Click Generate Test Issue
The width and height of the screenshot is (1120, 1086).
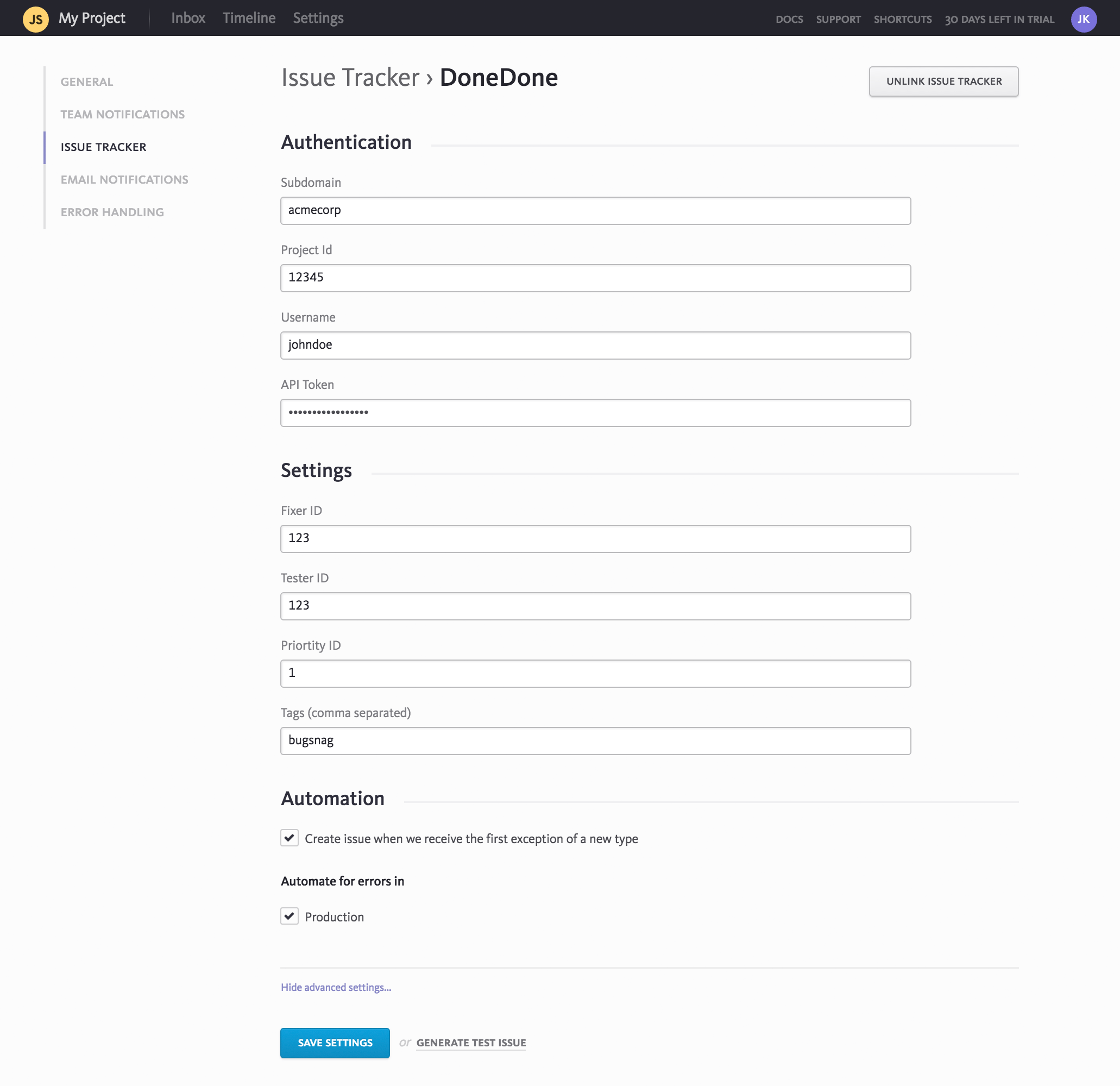click(470, 1043)
